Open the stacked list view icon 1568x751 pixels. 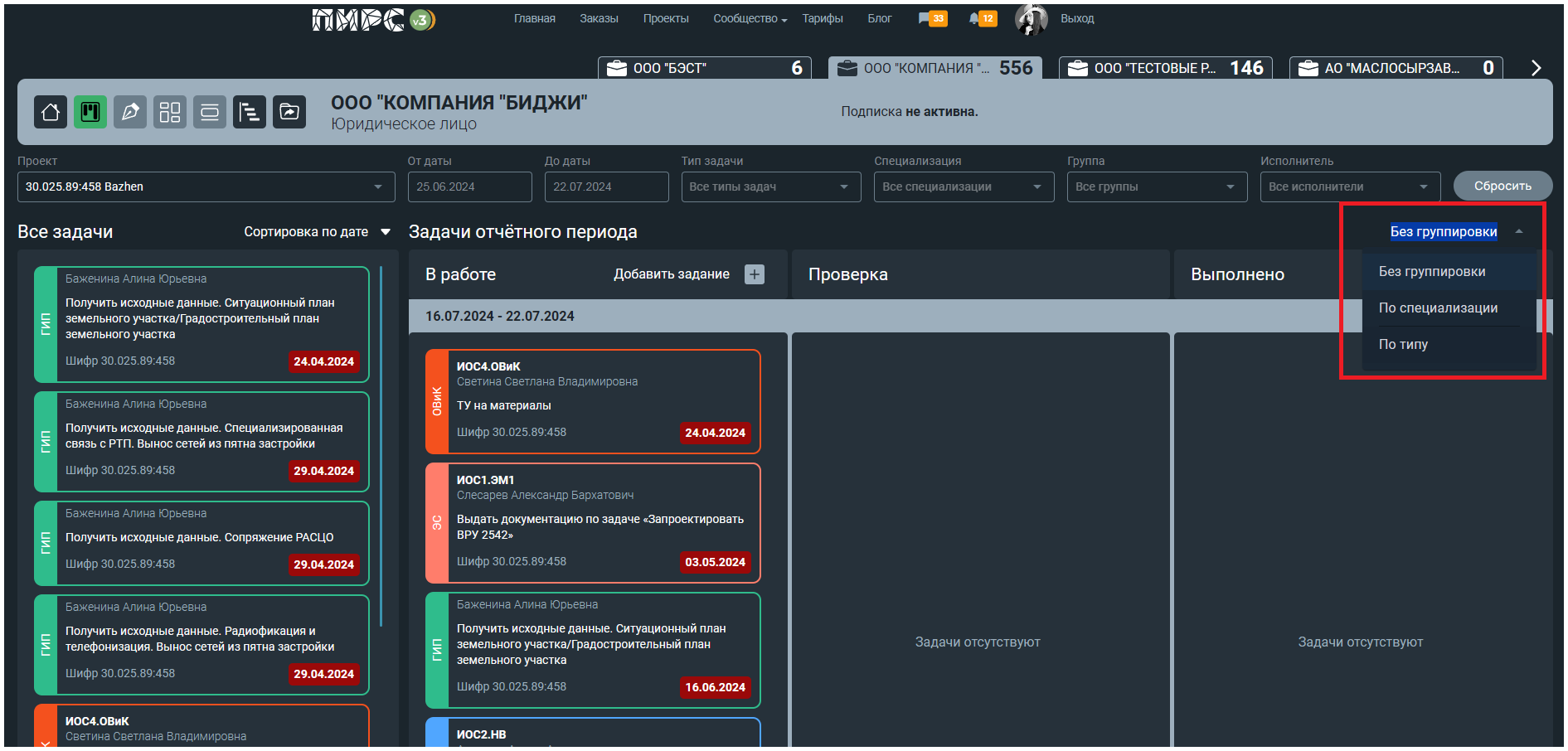coord(210,112)
